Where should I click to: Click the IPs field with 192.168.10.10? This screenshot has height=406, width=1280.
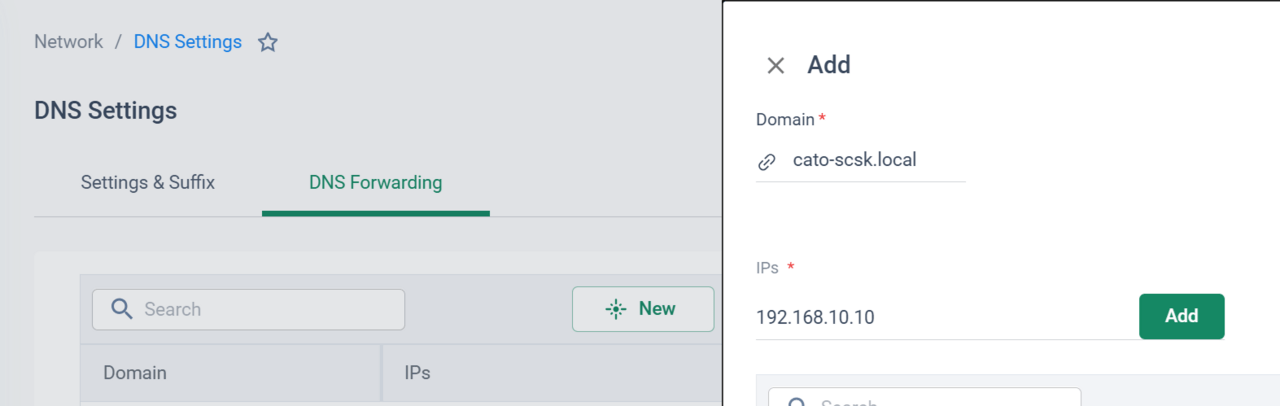(946, 317)
